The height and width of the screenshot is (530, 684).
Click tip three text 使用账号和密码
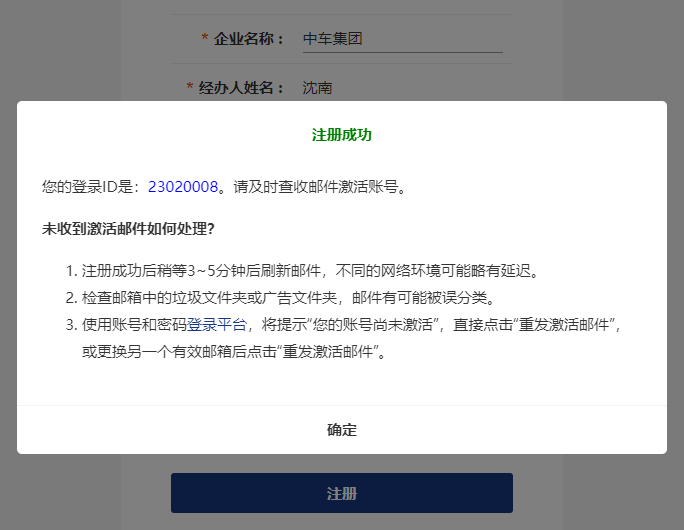(x=134, y=325)
